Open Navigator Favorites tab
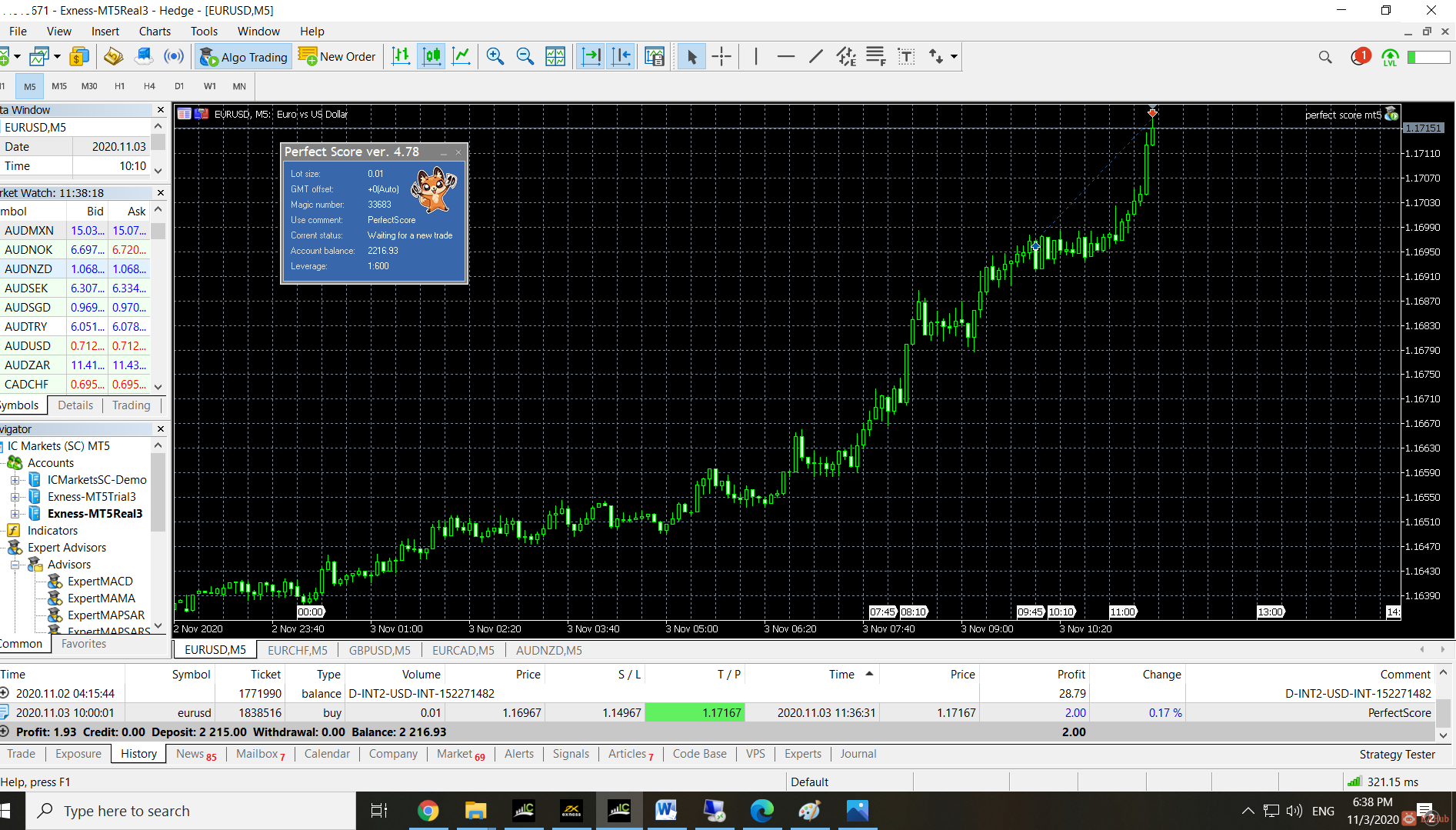Screen dimensions: 1456x830 click(x=84, y=644)
